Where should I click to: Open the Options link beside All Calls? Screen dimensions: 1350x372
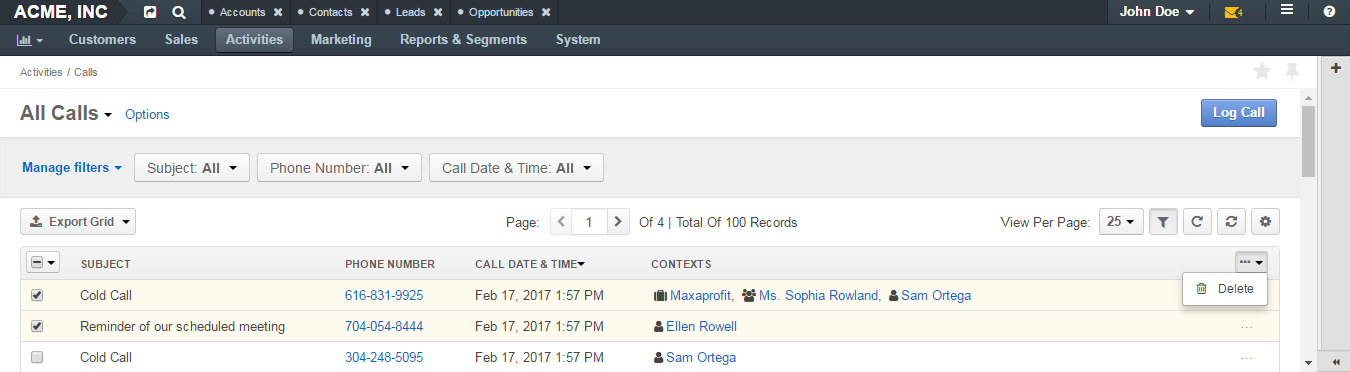tap(147, 115)
